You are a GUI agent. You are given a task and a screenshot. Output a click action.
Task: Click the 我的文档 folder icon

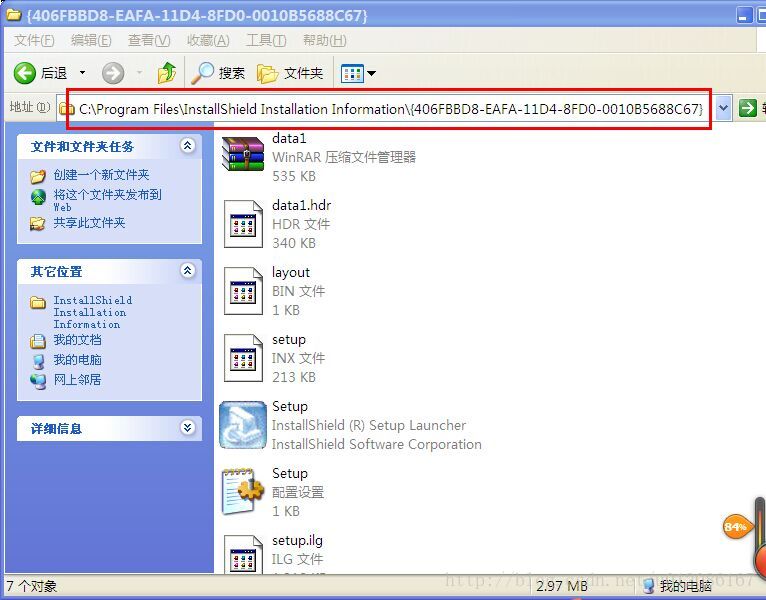(38, 341)
